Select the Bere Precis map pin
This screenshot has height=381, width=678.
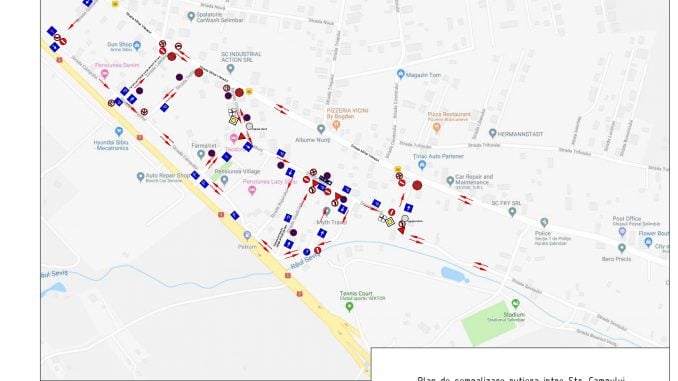622,248
